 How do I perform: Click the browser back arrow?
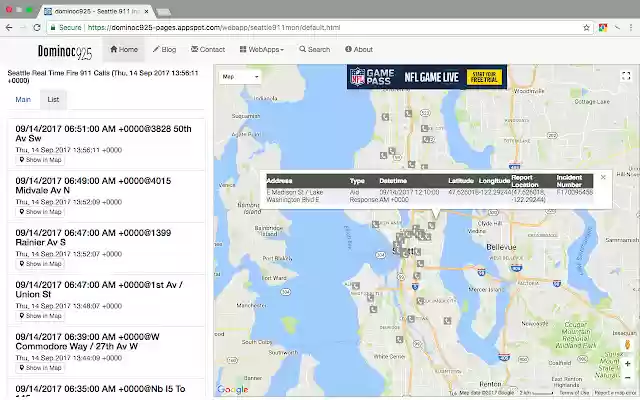pos(9,28)
